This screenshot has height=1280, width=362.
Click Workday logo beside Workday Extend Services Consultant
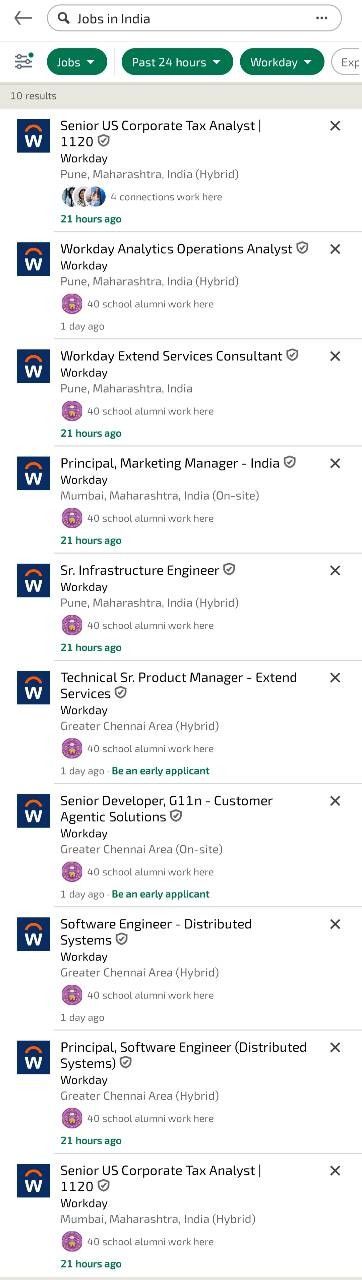33,366
